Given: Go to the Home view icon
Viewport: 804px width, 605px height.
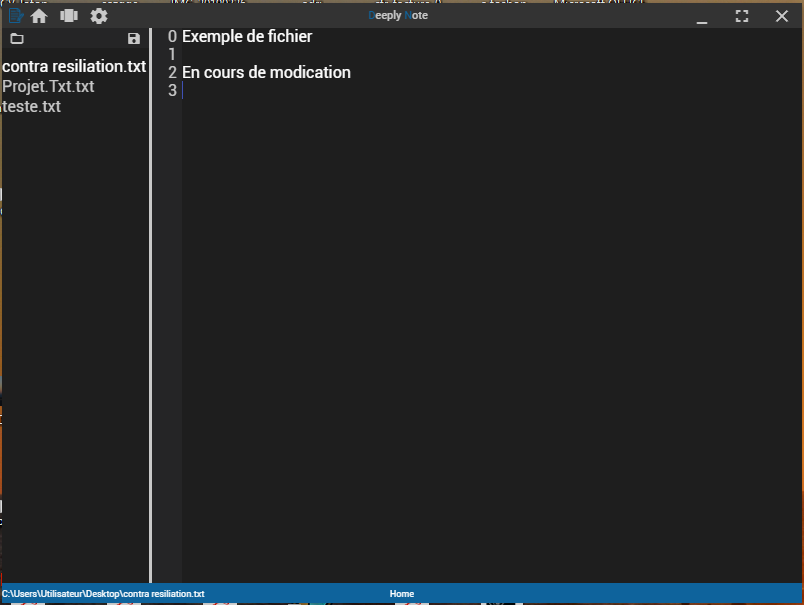Looking at the screenshot, I should pyautogui.click(x=39, y=16).
